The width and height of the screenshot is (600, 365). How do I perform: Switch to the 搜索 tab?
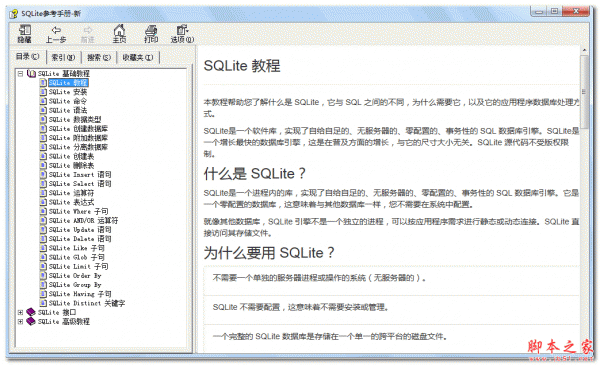pyautogui.click(x=99, y=57)
